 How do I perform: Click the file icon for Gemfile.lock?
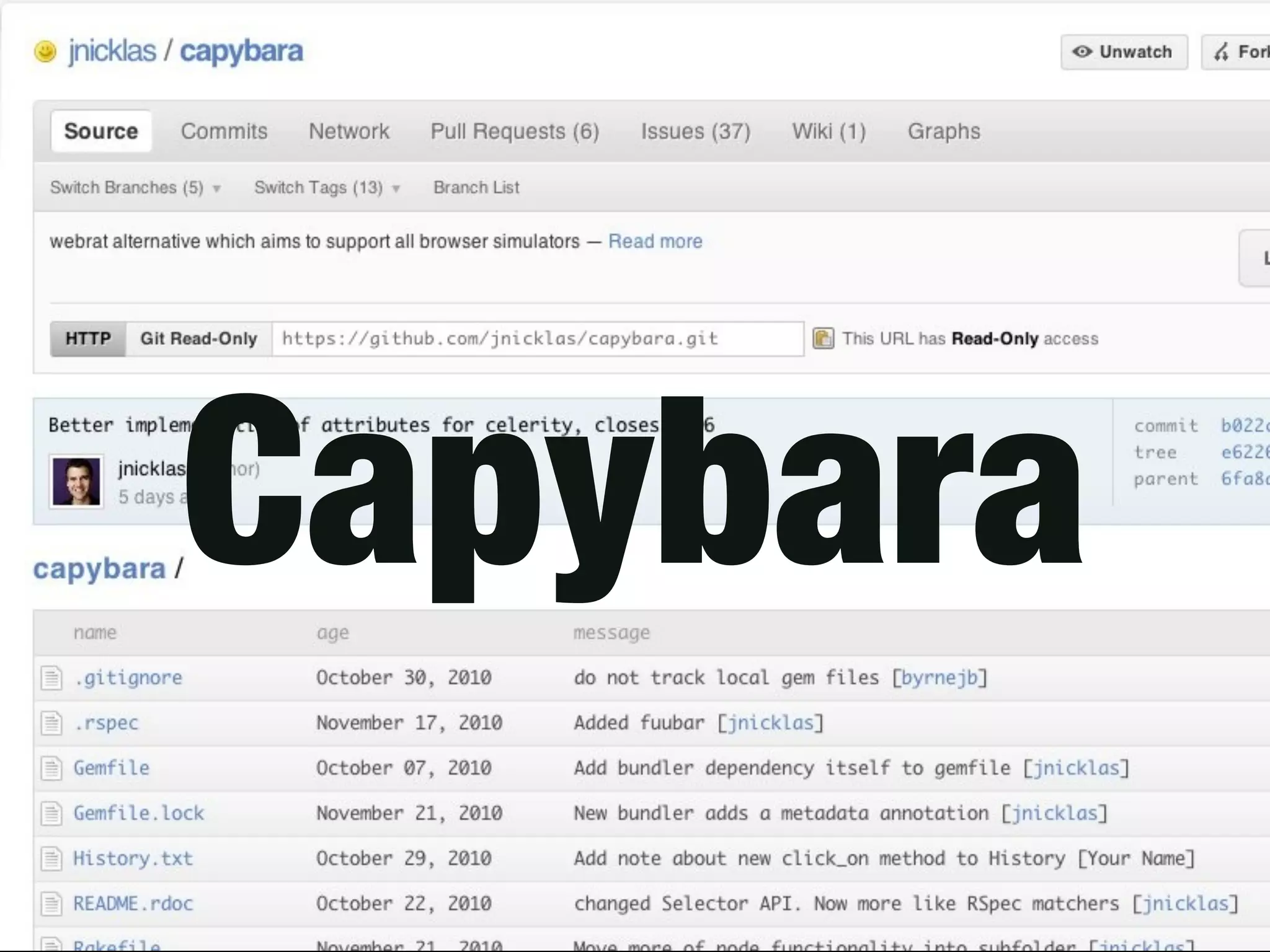click(51, 813)
